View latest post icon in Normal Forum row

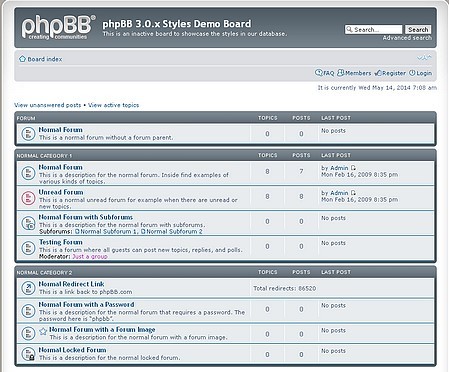click(353, 168)
